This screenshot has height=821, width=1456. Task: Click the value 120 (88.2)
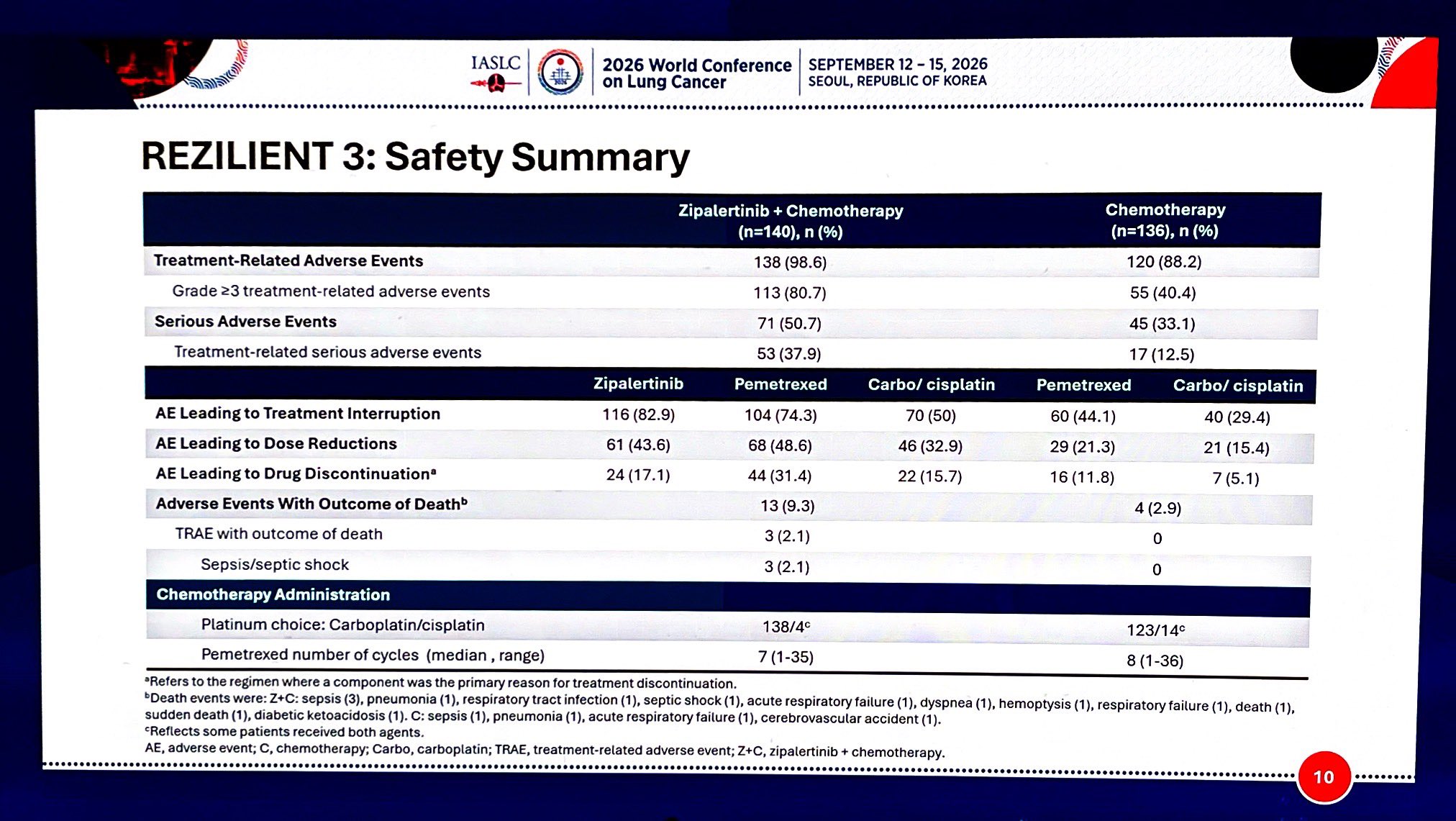point(1164,262)
